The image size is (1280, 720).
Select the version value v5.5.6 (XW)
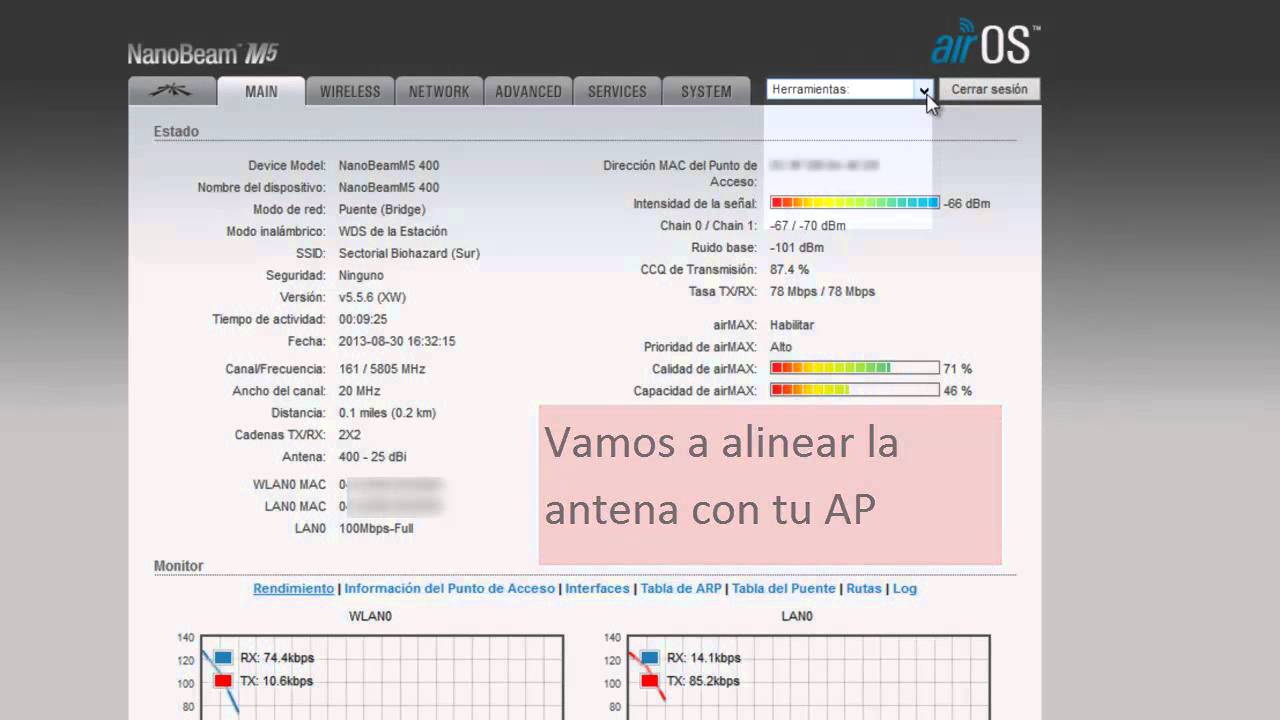pos(372,297)
